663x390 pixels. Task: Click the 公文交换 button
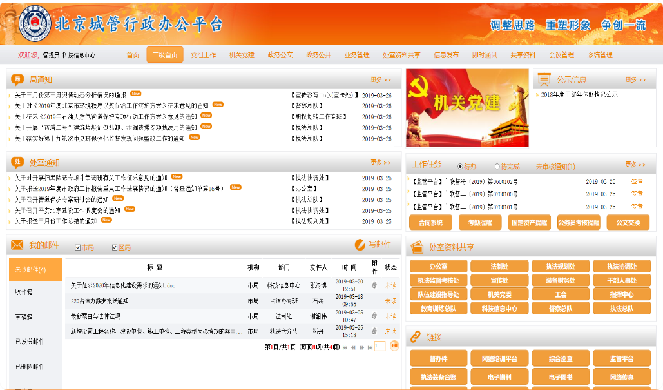628,222
